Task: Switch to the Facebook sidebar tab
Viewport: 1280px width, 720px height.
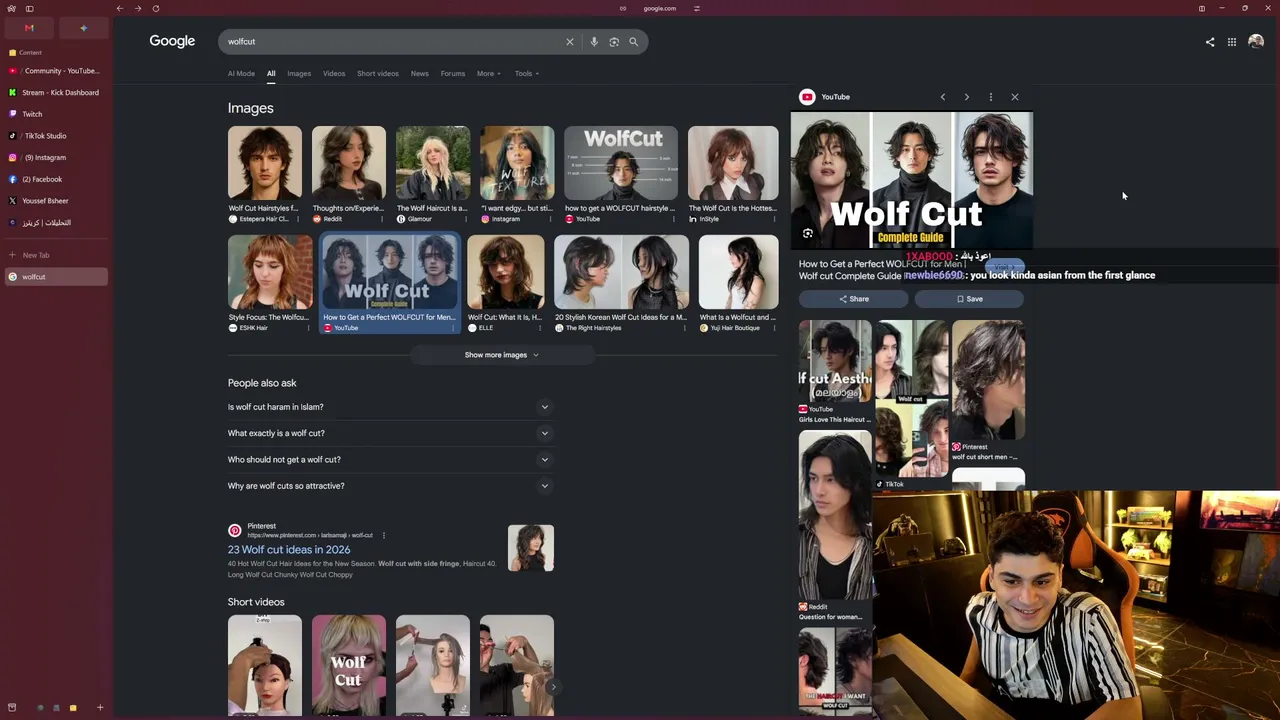Action: [x=56, y=179]
